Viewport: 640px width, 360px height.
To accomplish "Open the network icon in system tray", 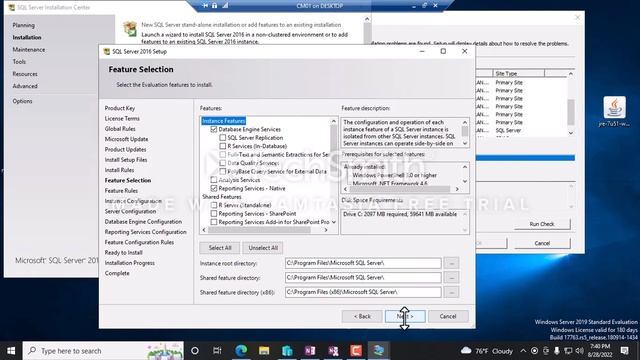I will coord(568,351).
